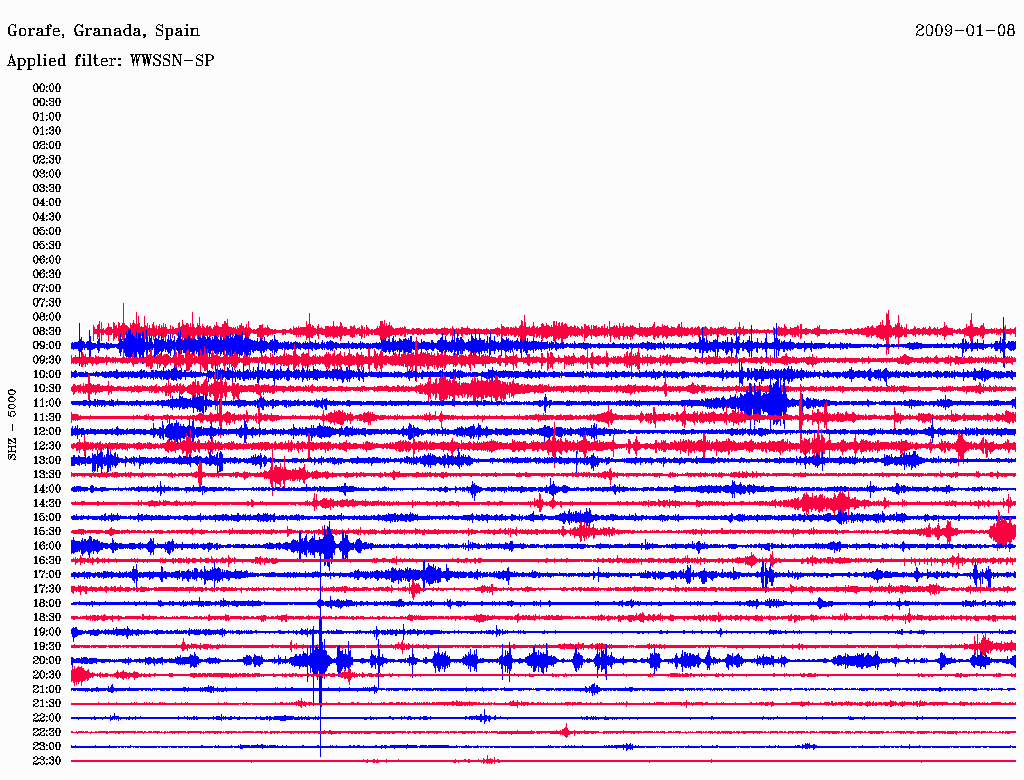Image resolution: width=1024 pixels, height=780 pixels.
Task: Select the 21:30 time label
Action: tap(46, 704)
